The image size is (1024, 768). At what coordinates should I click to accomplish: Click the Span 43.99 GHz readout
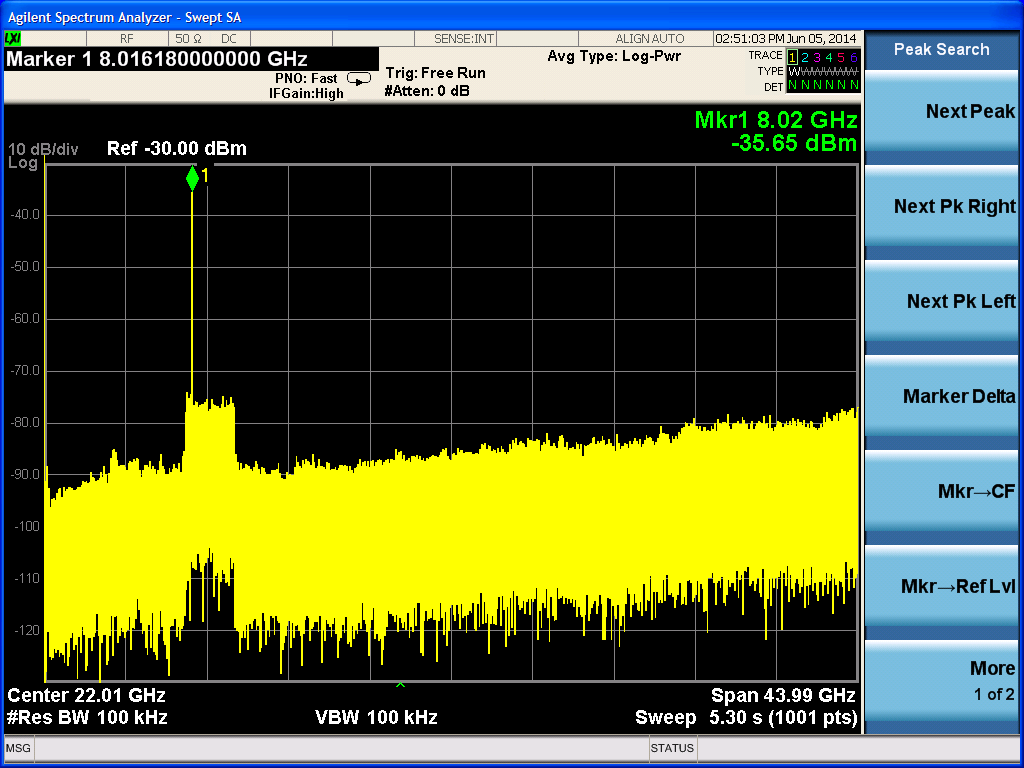[x=782, y=695]
